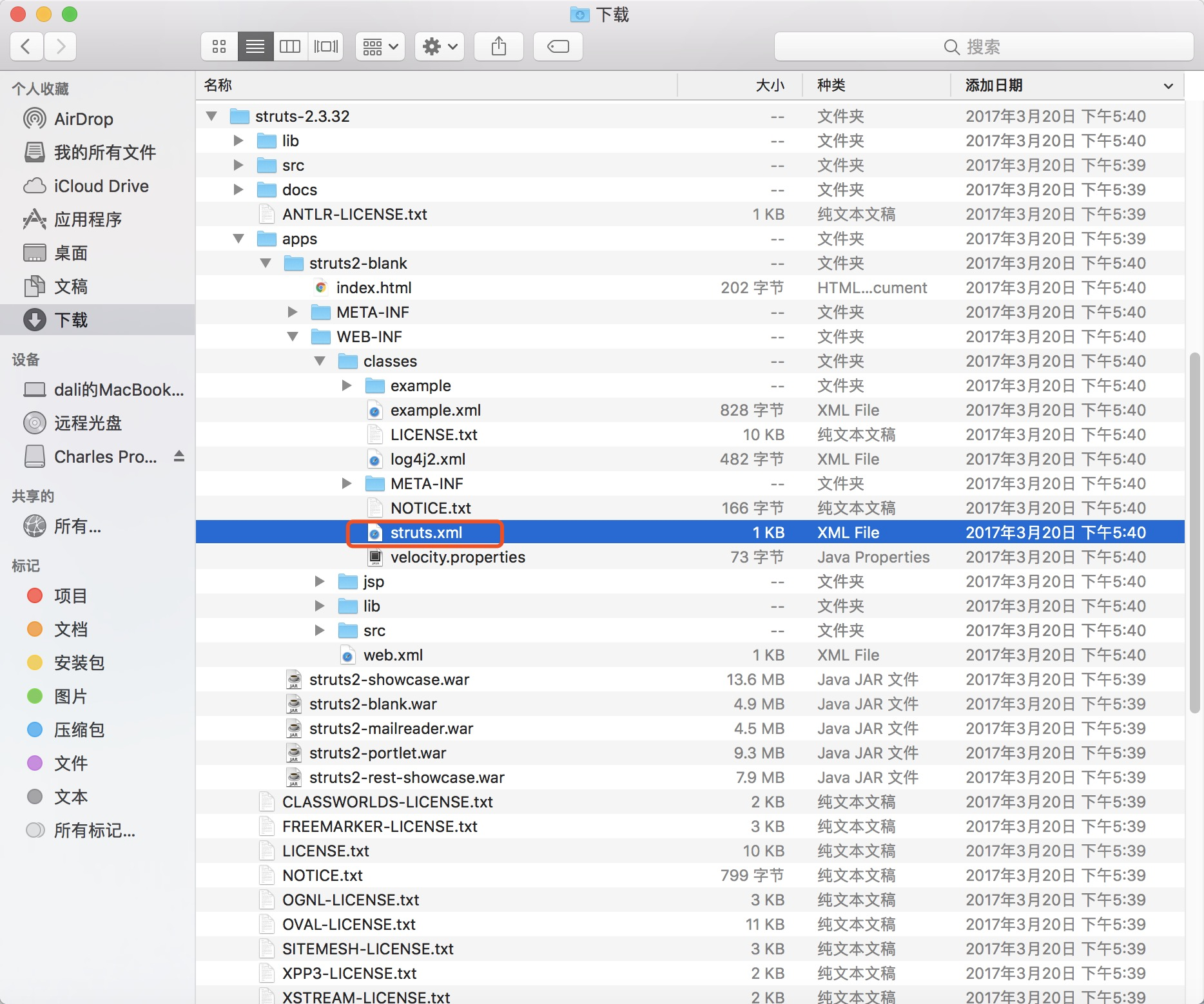Open 远程光盘 in the sidebar
Screen dimensions: 1204x1004
(97, 423)
